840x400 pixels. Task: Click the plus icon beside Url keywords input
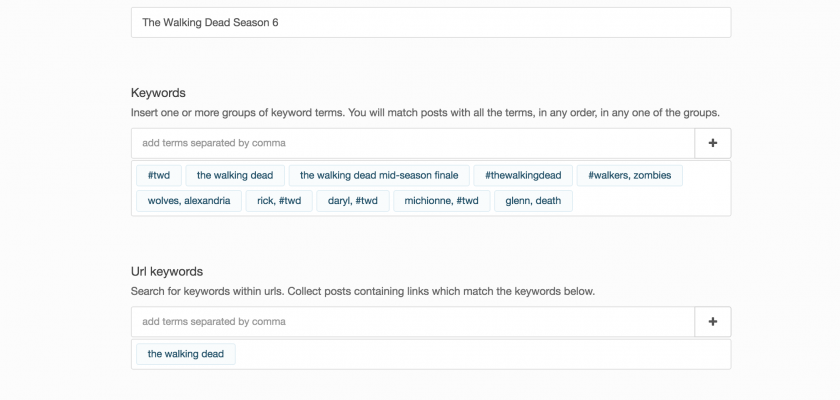(713, 322)
